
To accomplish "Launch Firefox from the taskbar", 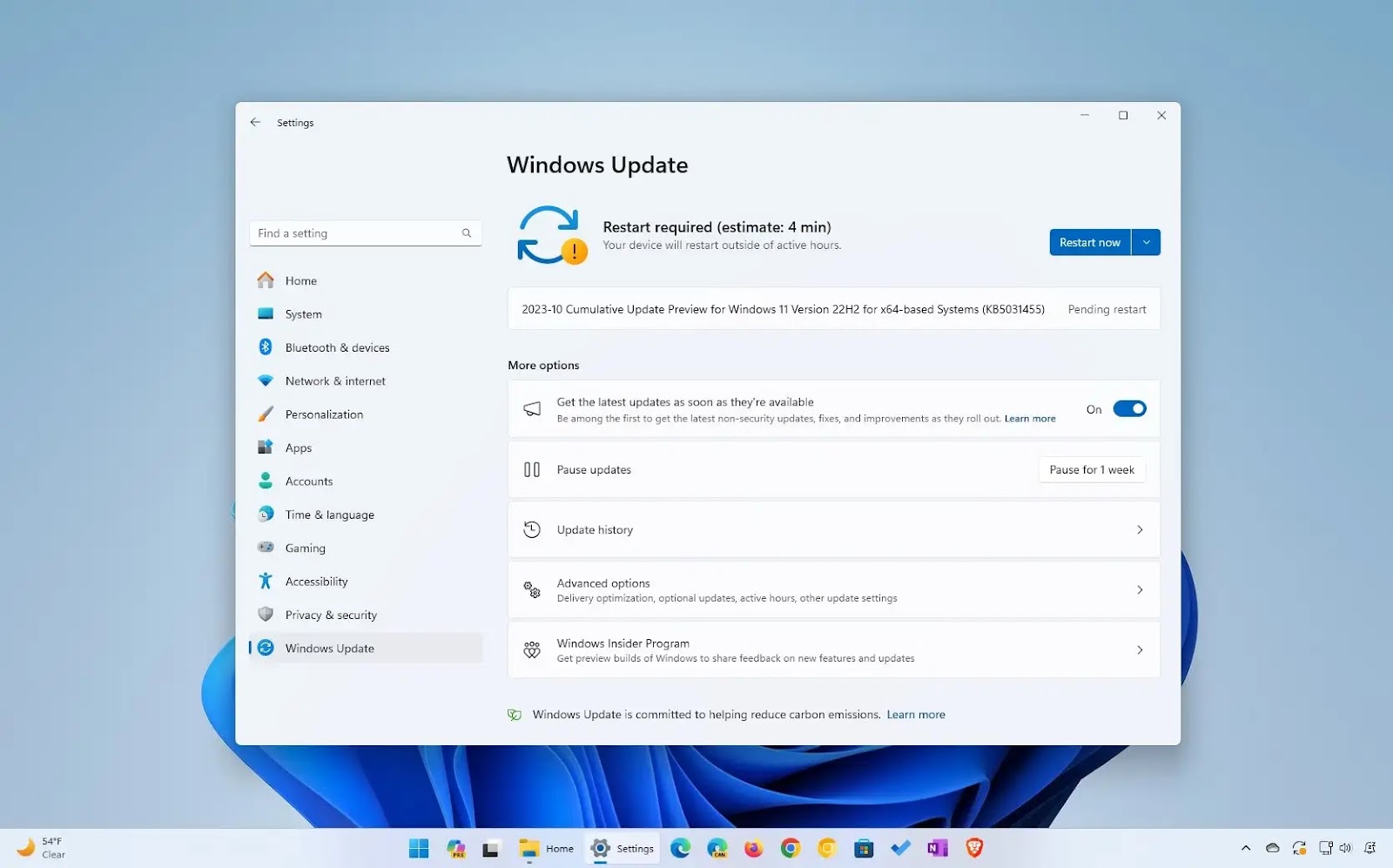I will click(x=754, y=848).
